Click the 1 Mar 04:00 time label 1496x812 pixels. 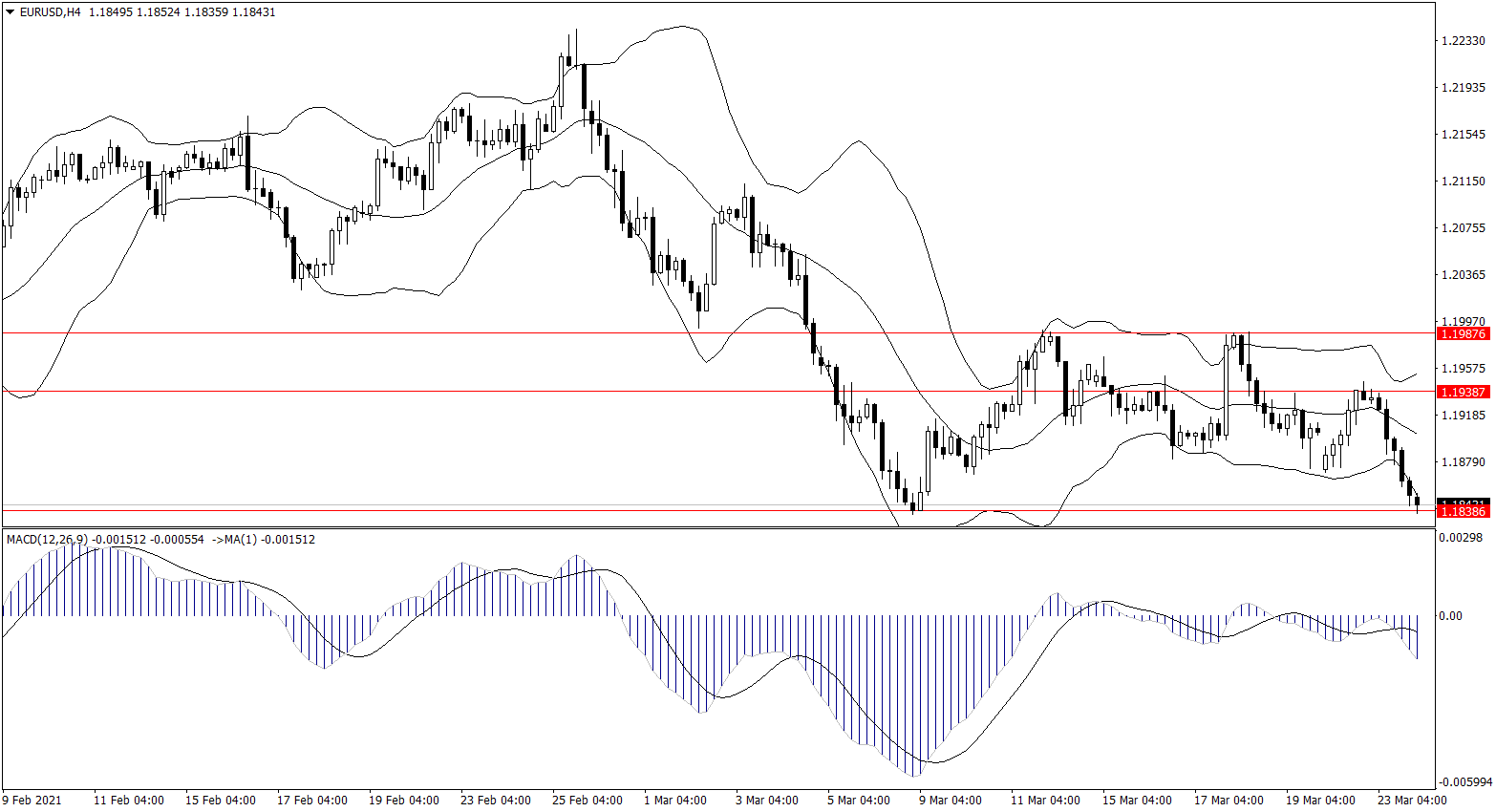(x=675, y=801)
